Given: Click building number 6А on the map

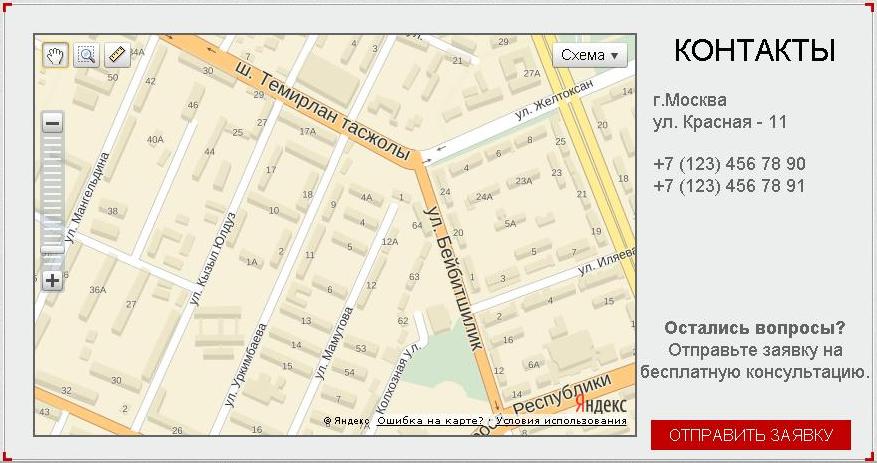Looking at the screenshot, I should point(534,365).
